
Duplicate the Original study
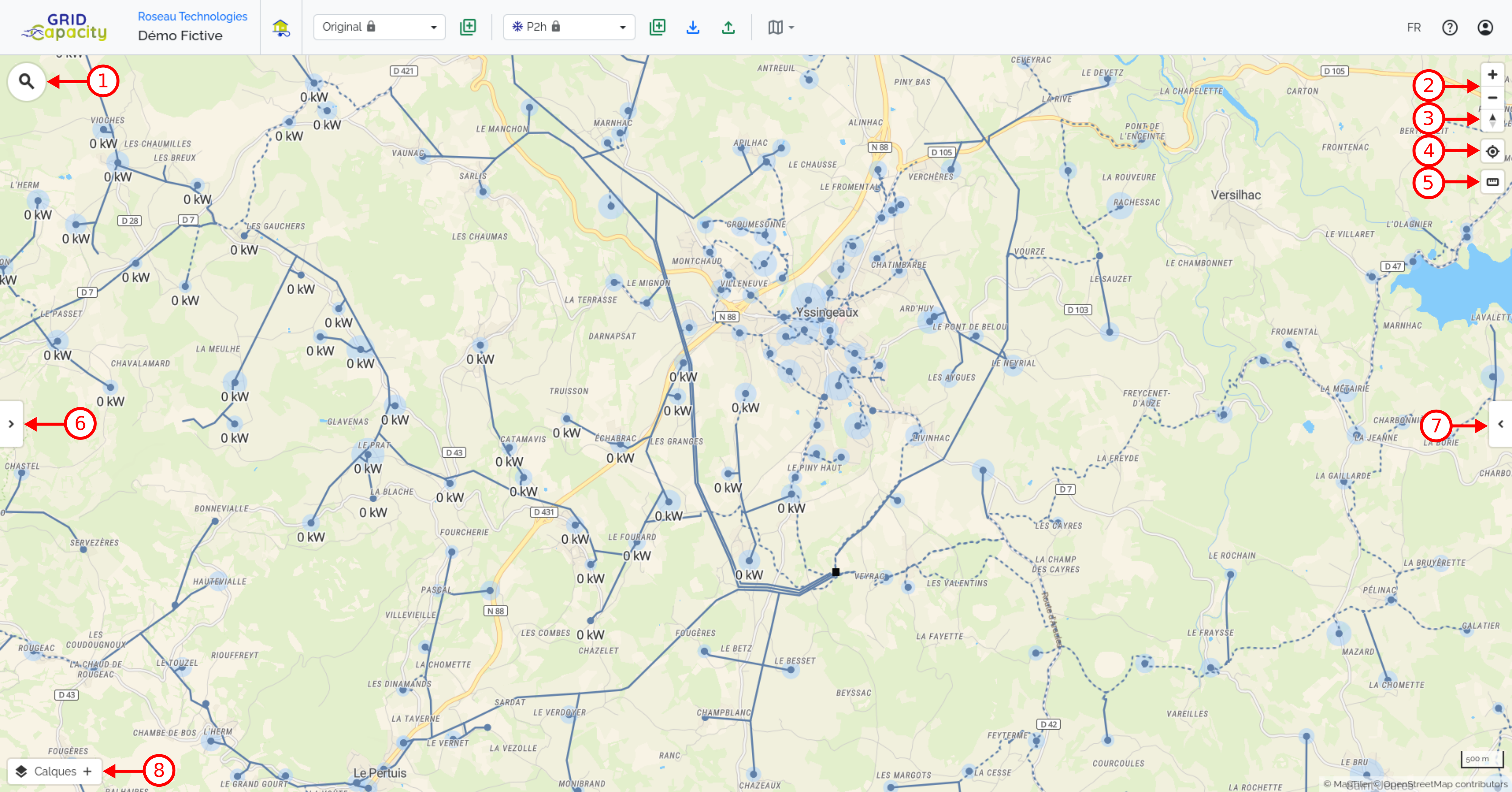point(468,27)
